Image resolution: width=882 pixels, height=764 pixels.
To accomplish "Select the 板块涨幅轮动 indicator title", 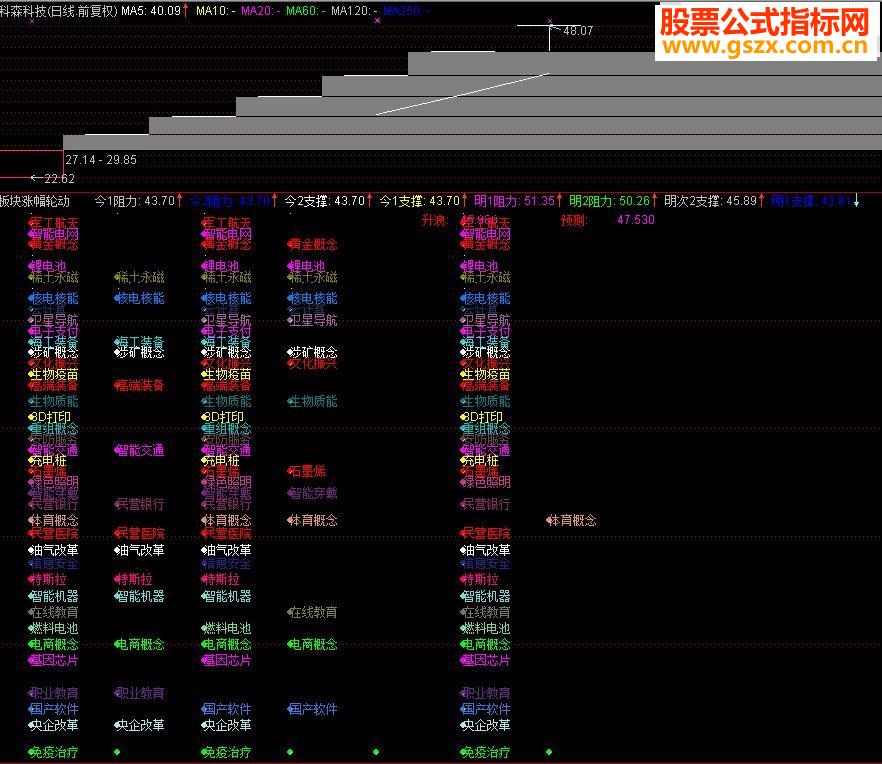I will 35,201.
